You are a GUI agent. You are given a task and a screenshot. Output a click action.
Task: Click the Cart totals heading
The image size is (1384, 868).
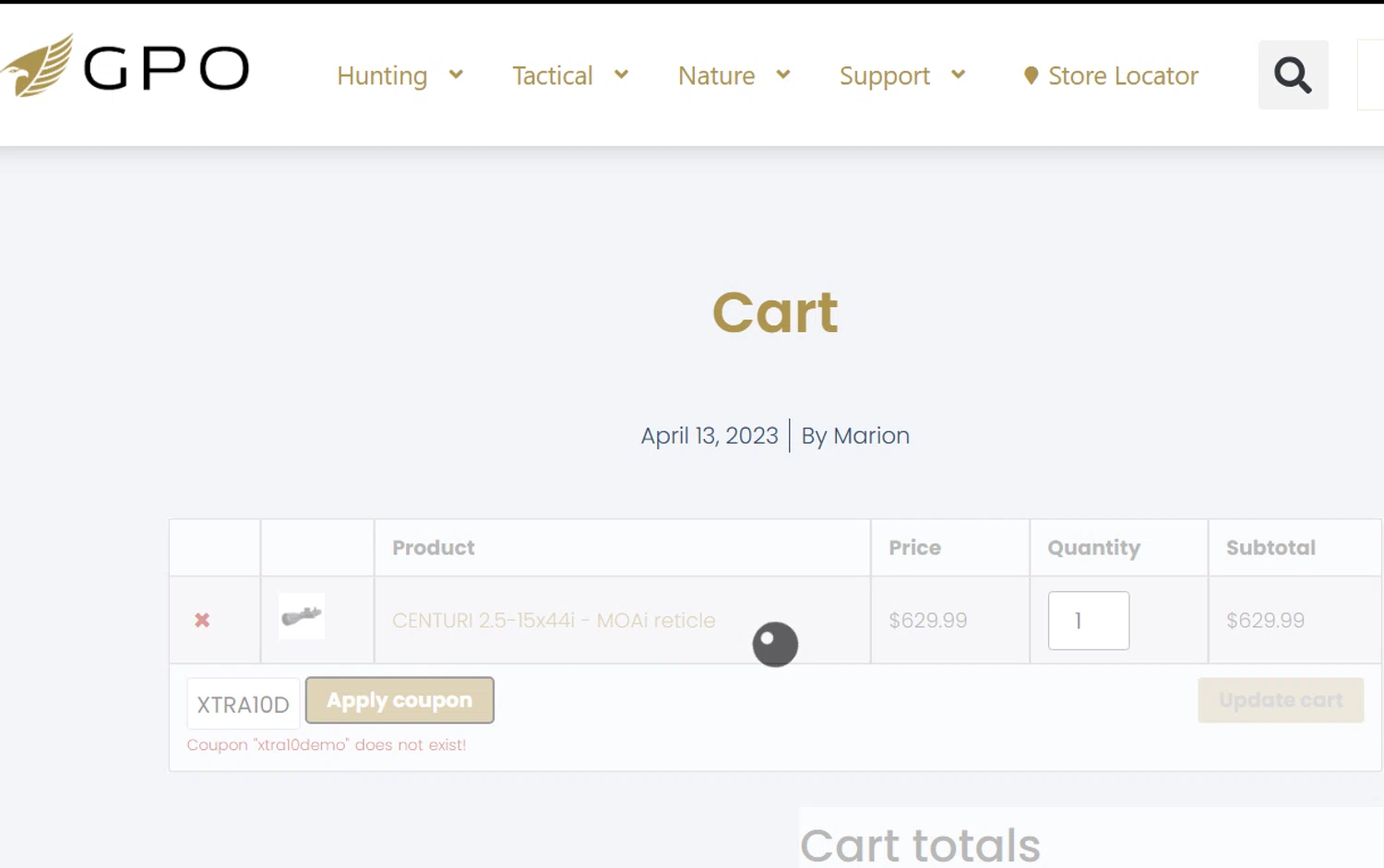coord(920,845)
